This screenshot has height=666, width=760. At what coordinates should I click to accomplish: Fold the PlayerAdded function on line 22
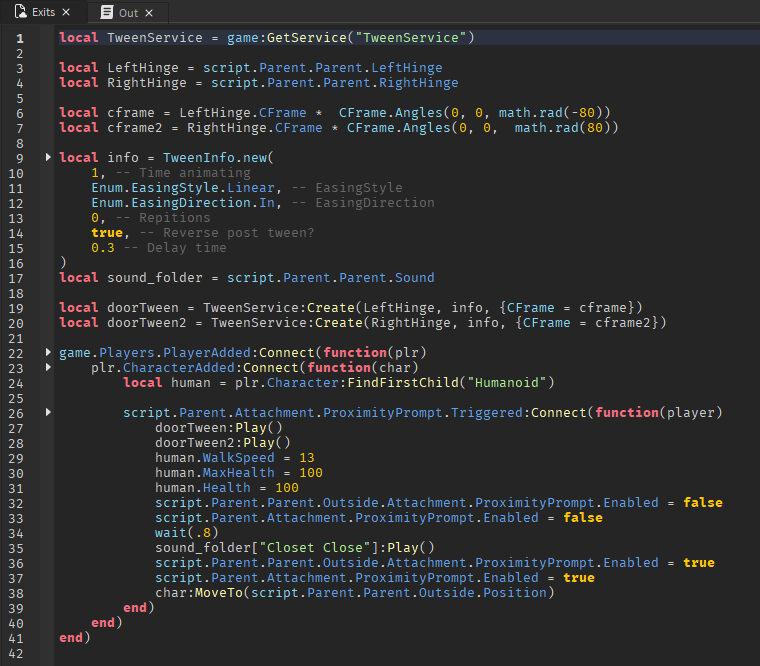click(x=48, y=353)
